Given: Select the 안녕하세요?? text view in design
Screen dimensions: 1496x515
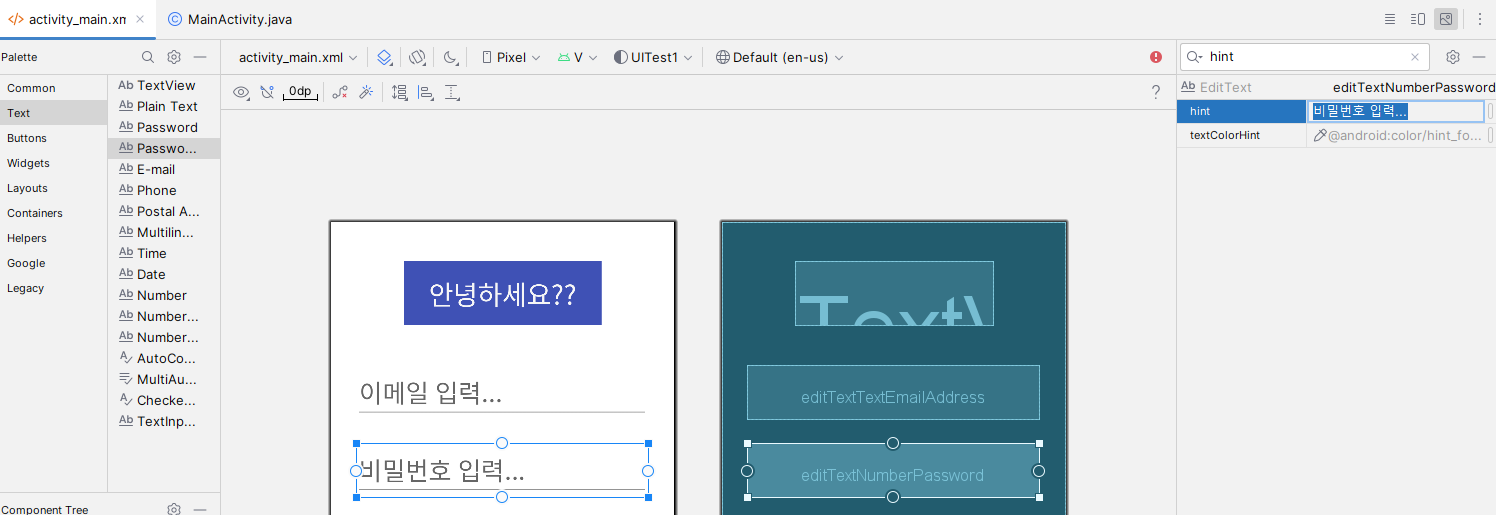Looking at the screenshot, I should (503, 293).
